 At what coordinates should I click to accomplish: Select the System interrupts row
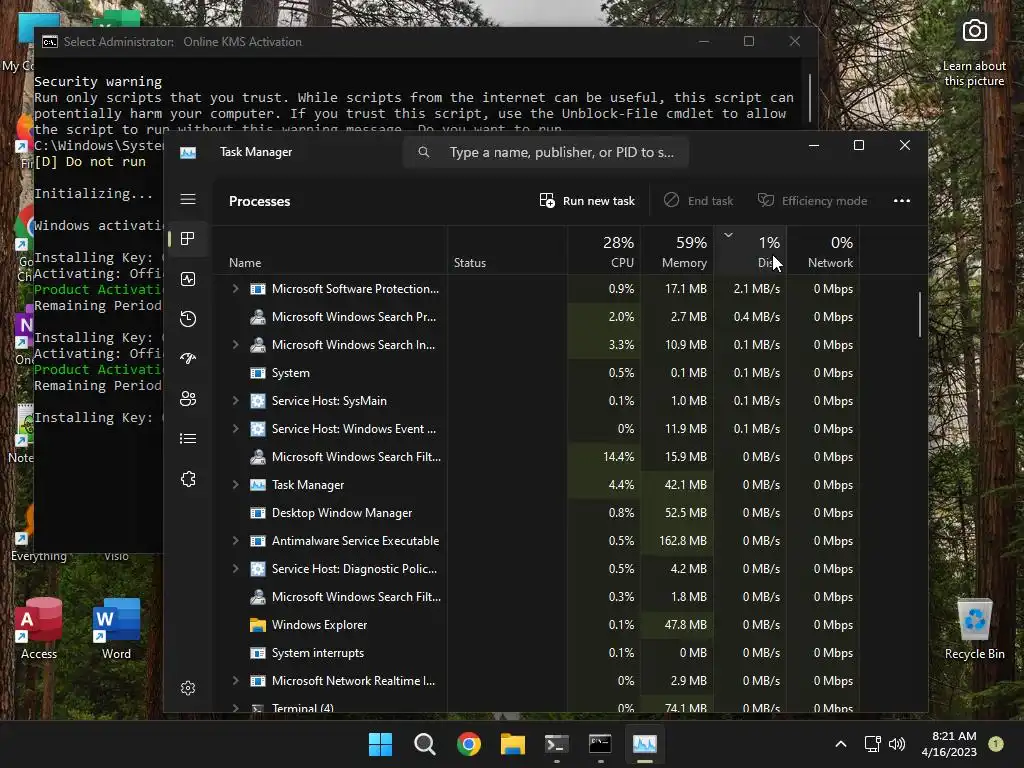pos(536,653)
